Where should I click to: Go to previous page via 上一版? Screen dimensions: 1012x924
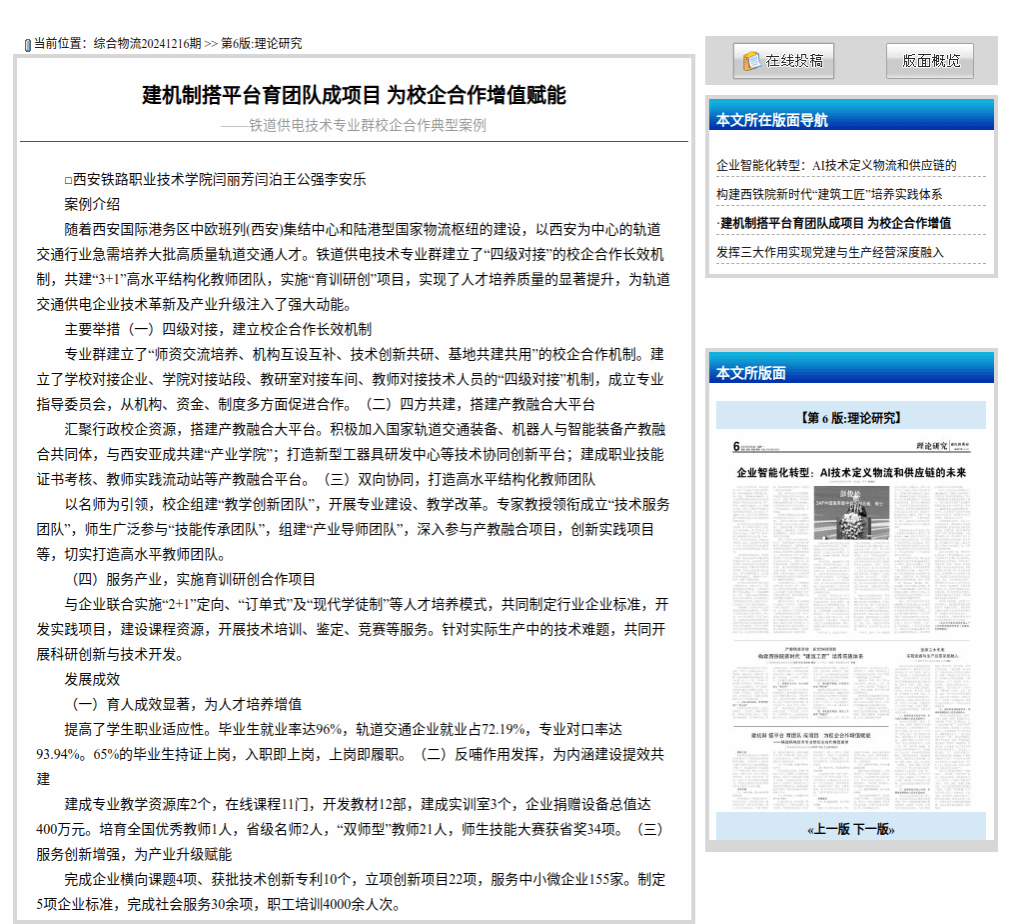coord(829,829)
